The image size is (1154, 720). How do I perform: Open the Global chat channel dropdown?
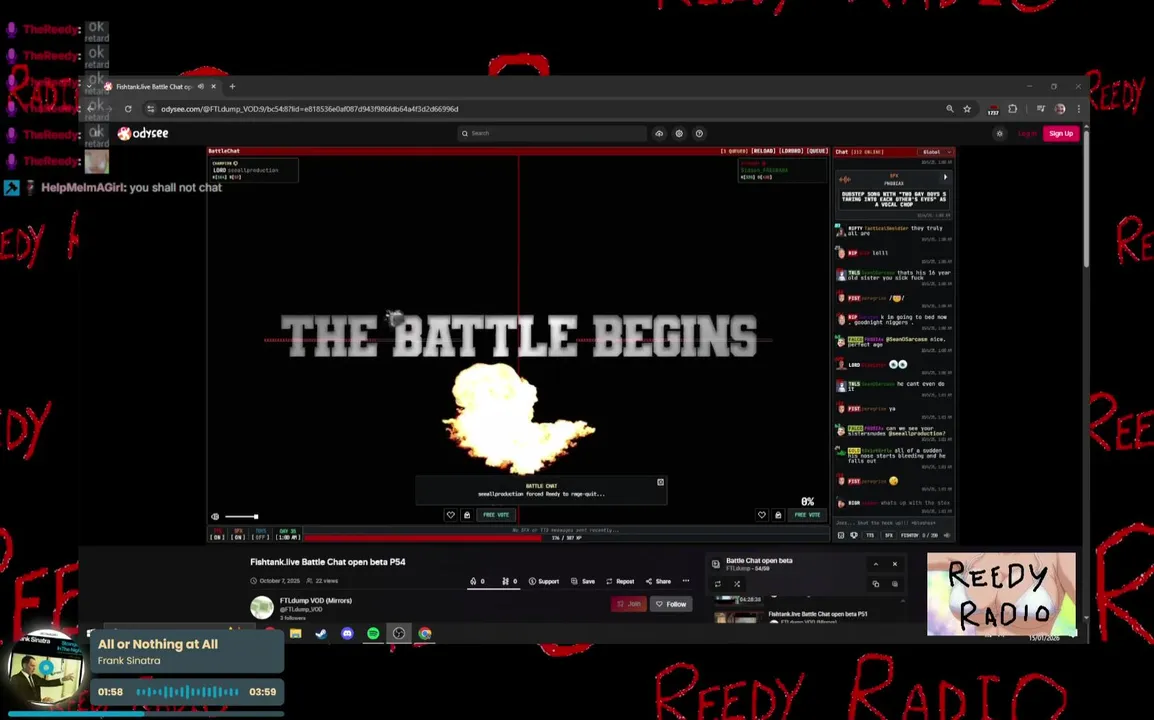[x=937, y=152]
